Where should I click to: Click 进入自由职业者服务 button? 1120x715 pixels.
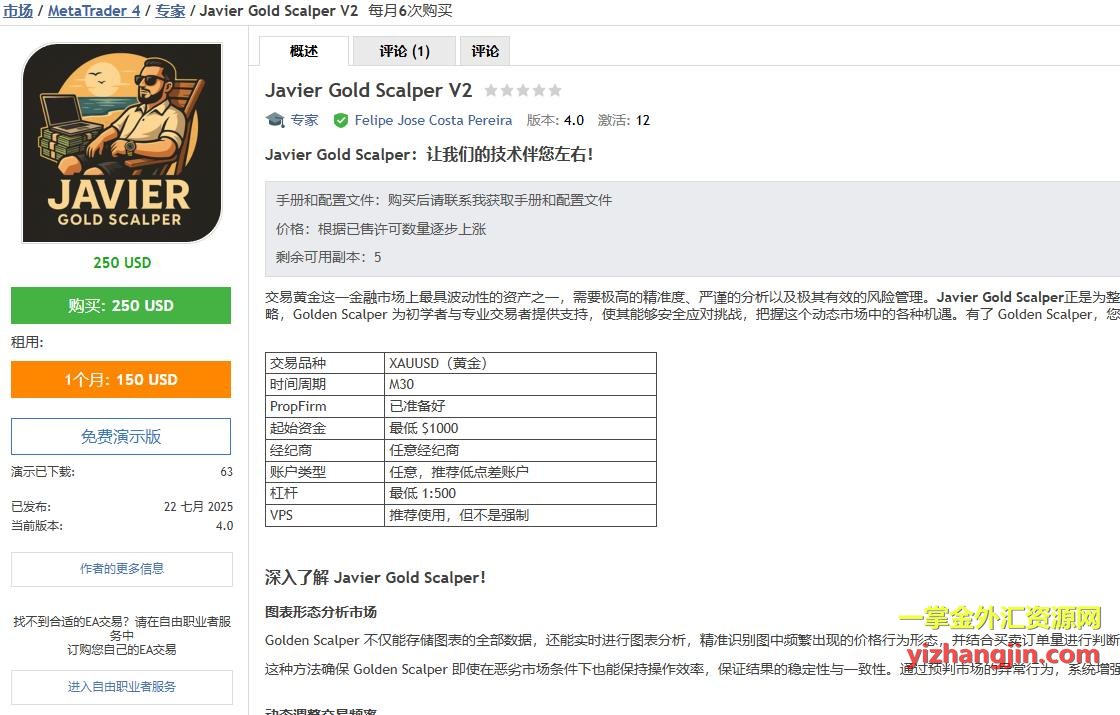pyautogui.click(x=121, y=687)
